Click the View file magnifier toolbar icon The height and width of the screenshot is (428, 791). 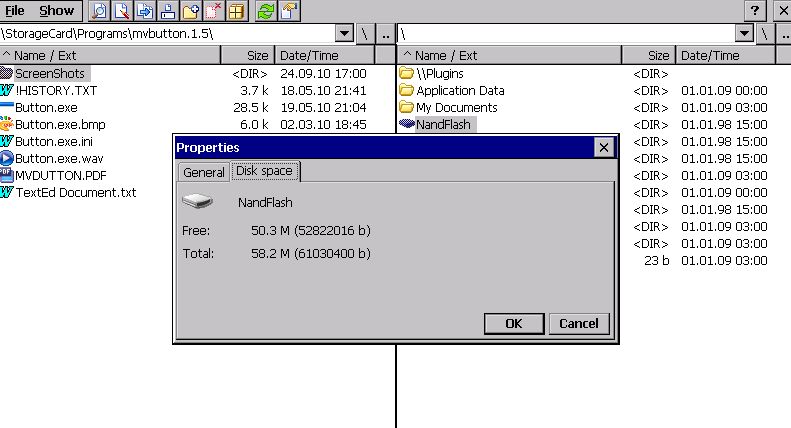click(100, 11)
